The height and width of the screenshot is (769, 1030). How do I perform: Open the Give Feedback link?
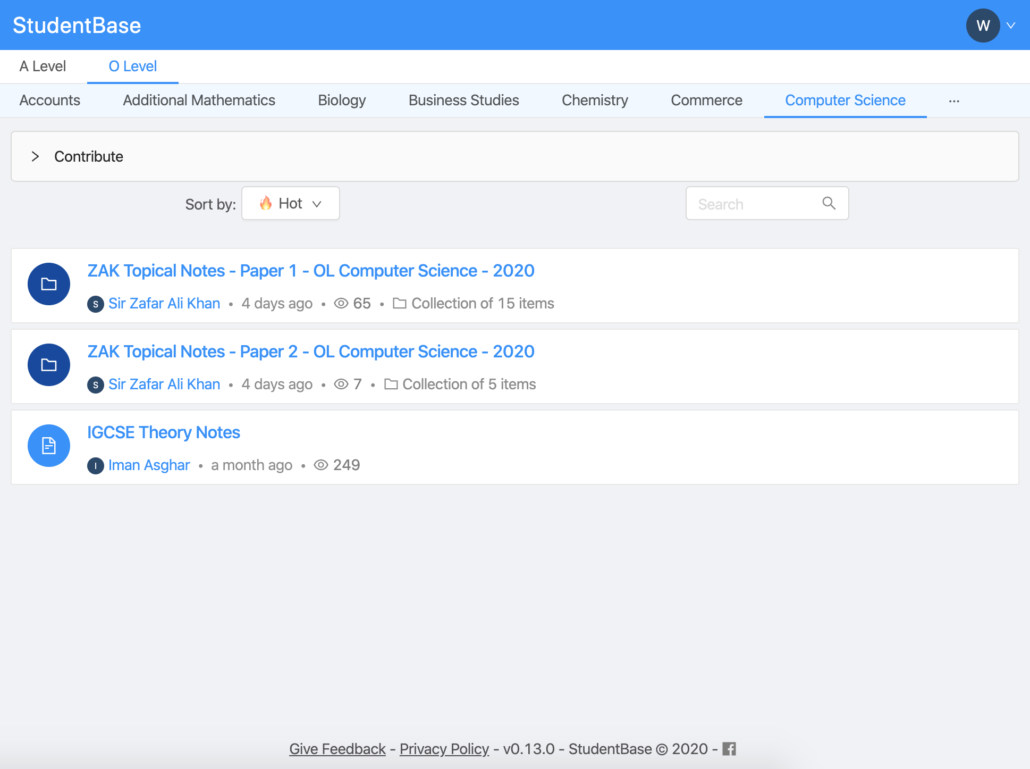[x=337, y=749]
